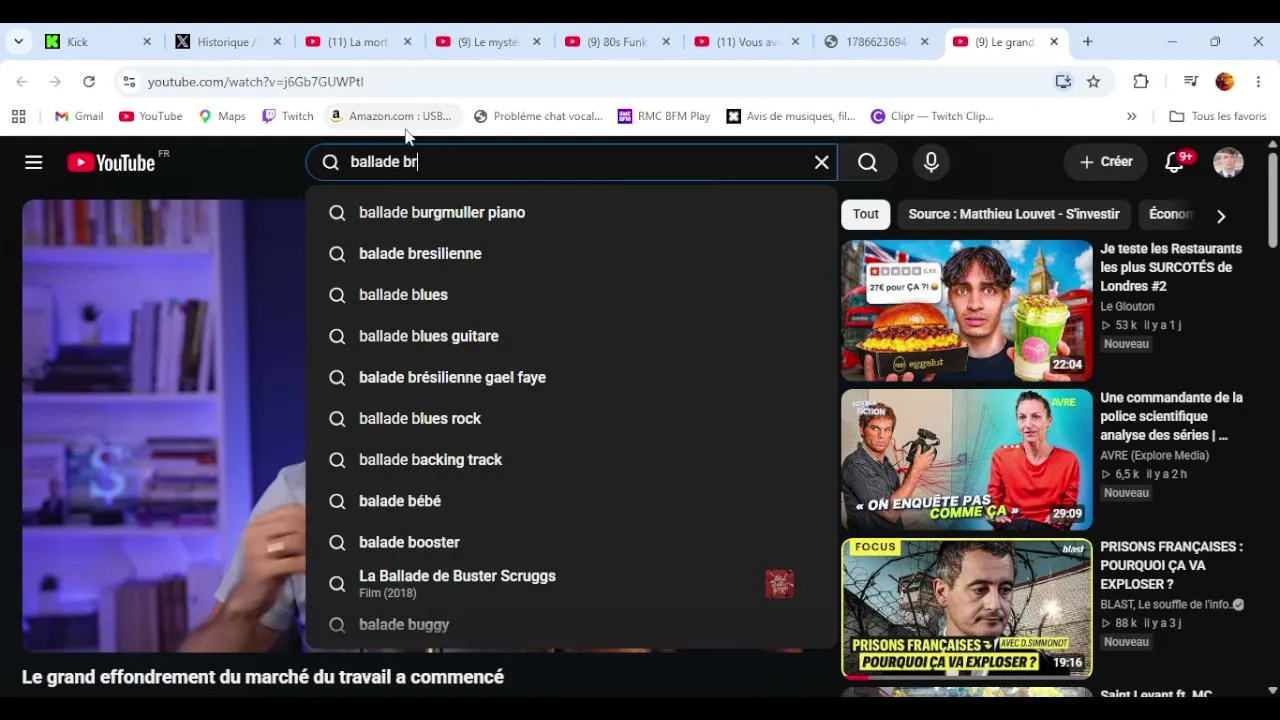Go forward with the browser arrow
The width and height of the screenshot is (1280, 720).
[x=55, y=82]
